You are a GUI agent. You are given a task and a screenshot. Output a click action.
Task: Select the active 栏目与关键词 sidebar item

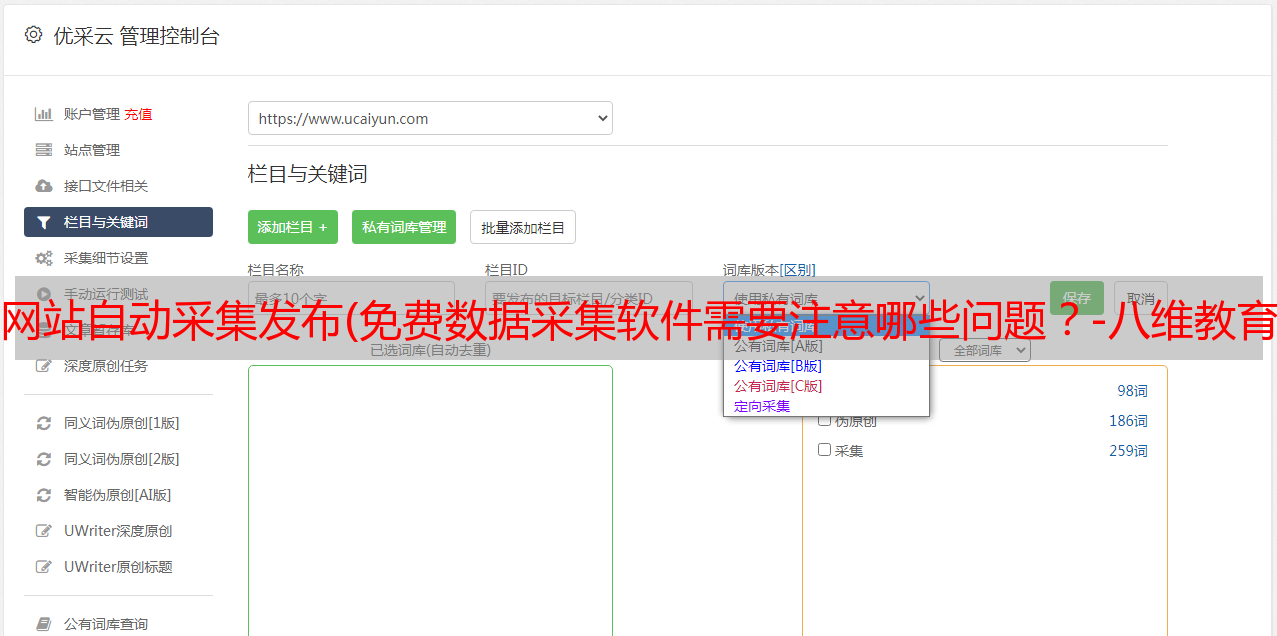tap(118, 222)
